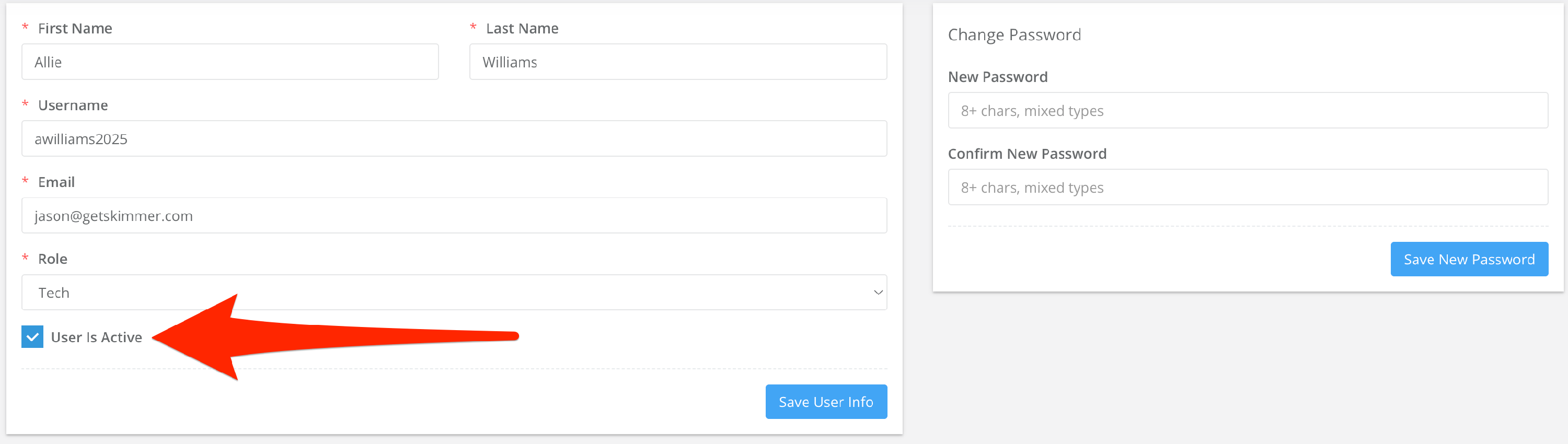The height and width of the screenshot is (444, 1568).
Task: Click the Last Name field label
Action: [x=522, y=29]
